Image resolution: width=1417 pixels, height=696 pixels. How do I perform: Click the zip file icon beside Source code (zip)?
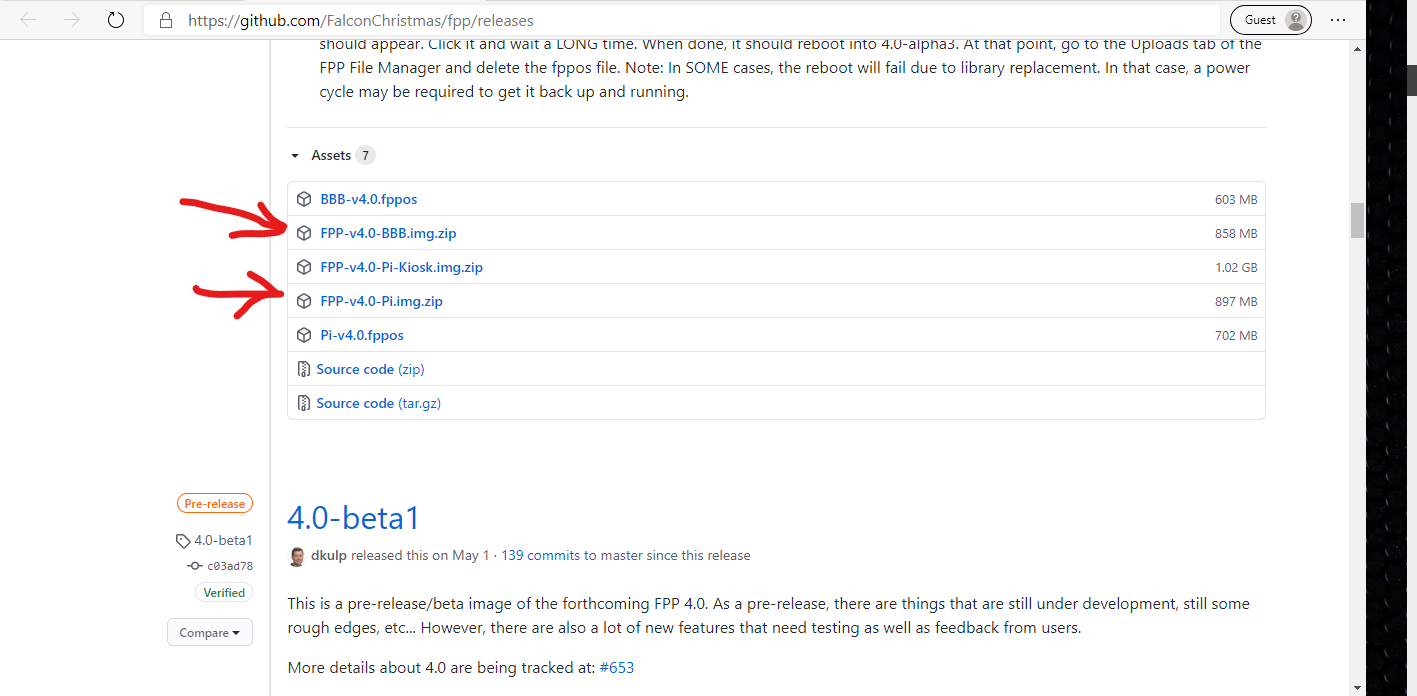pos(304,370)
